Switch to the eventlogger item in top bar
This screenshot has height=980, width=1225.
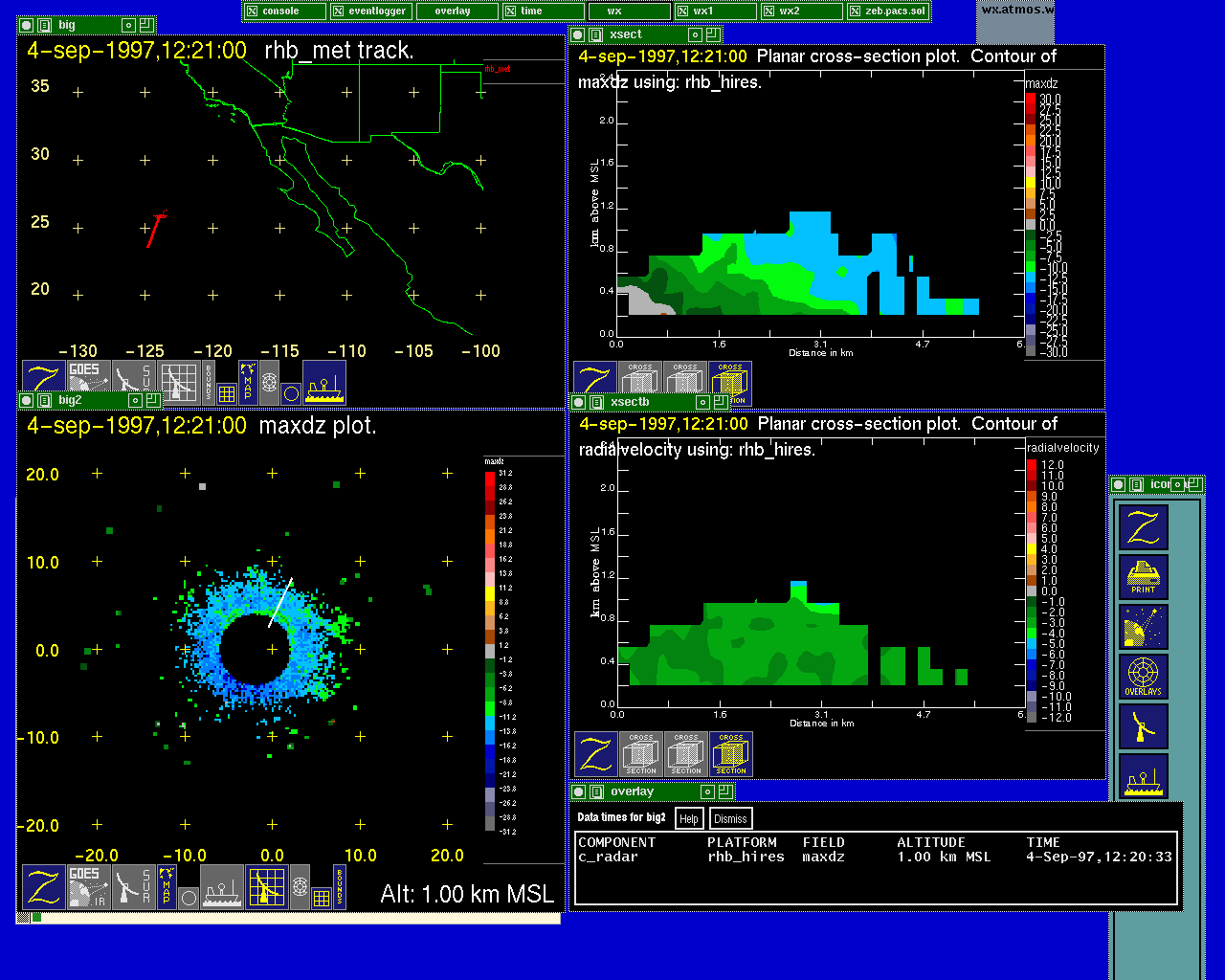[x=370, y=11]
